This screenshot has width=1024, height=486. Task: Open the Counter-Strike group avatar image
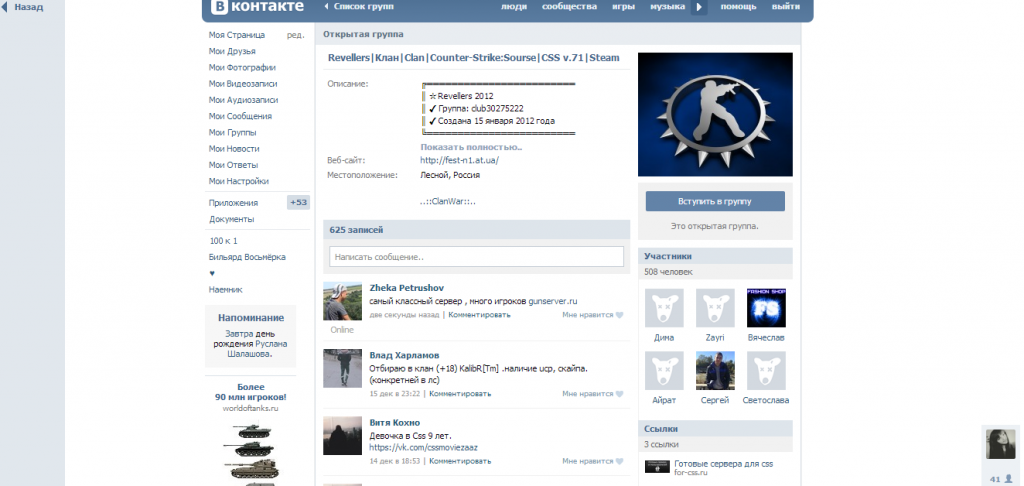[715, 114]
